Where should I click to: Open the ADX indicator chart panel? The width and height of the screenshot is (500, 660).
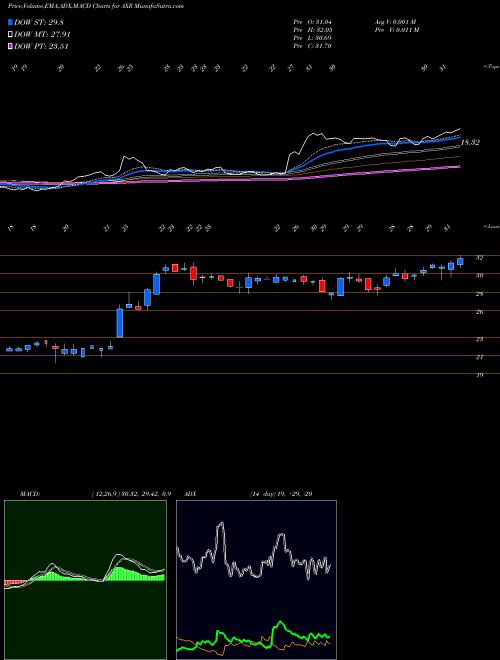pyautogui.click(x=256, y=580)
